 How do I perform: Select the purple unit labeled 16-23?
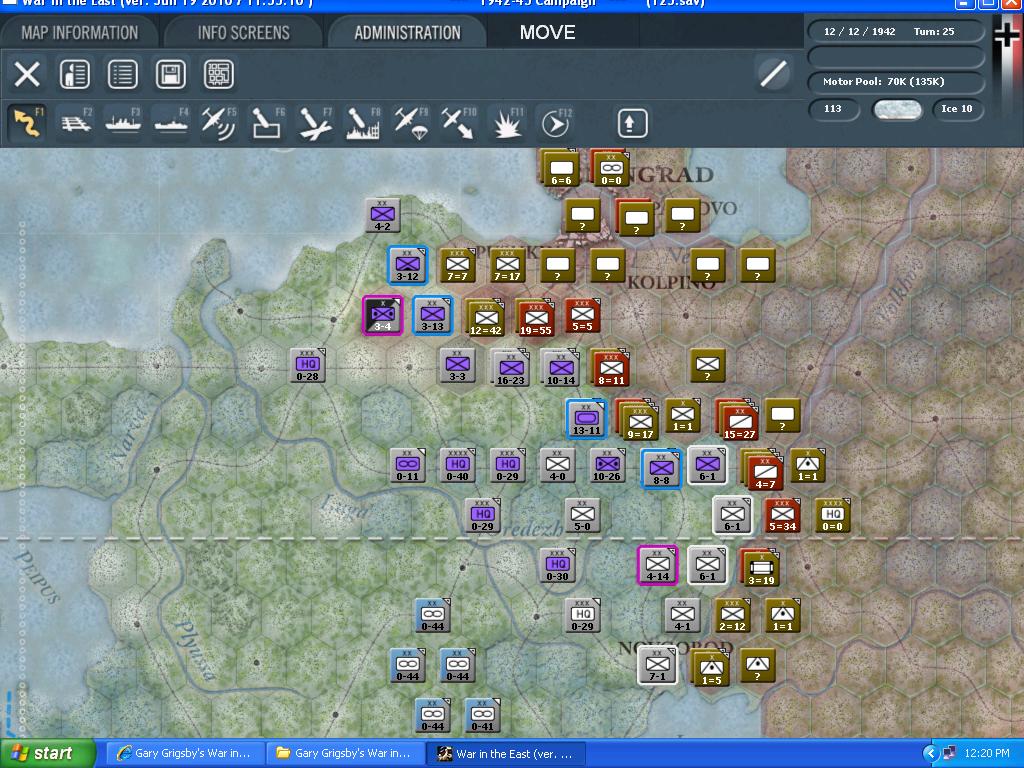pyautogui.click(x=511, y=369)
